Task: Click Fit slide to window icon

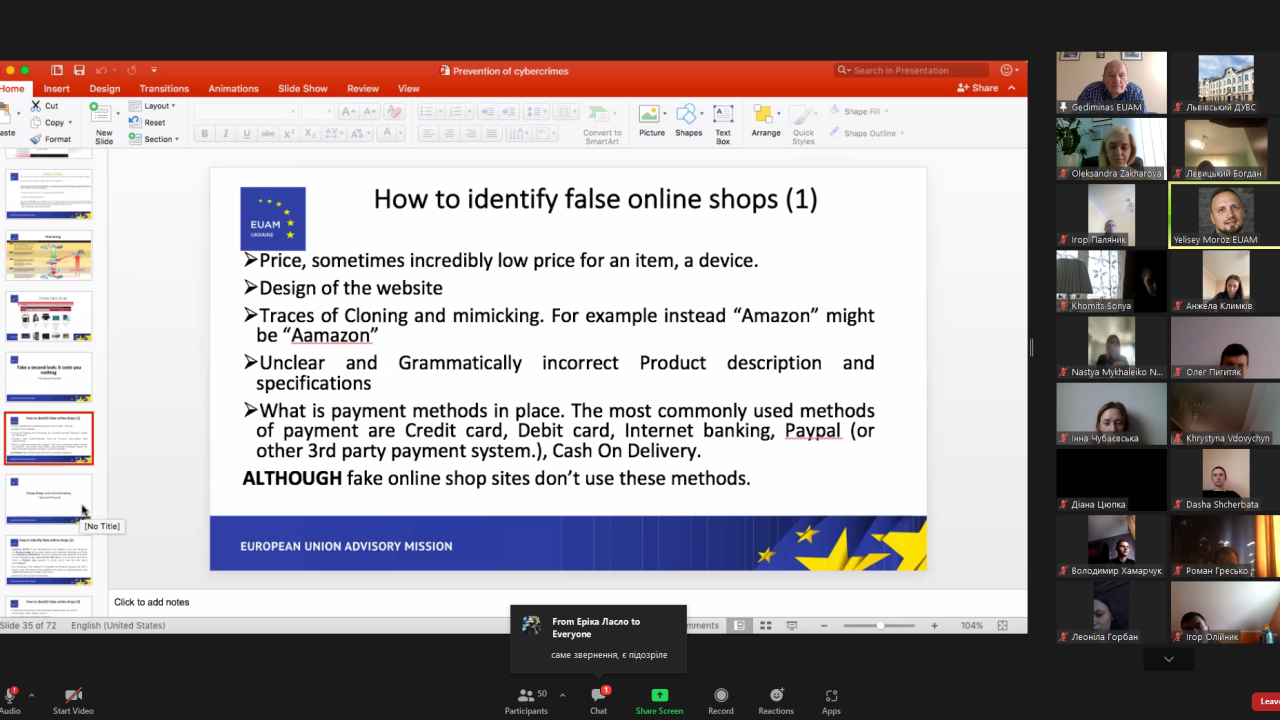Action: coord(1003,625)
